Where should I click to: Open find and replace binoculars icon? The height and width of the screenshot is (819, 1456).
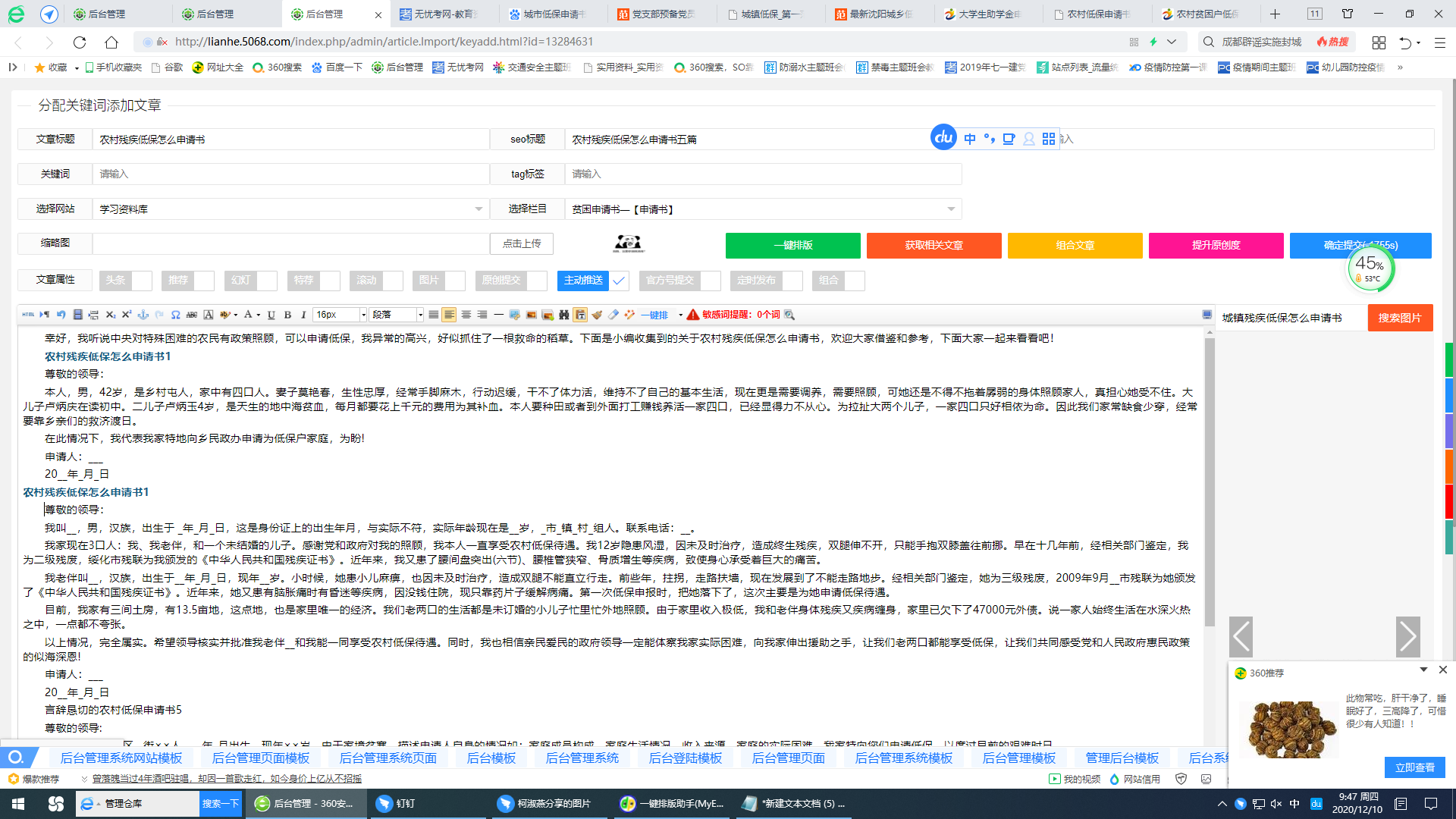563,315
